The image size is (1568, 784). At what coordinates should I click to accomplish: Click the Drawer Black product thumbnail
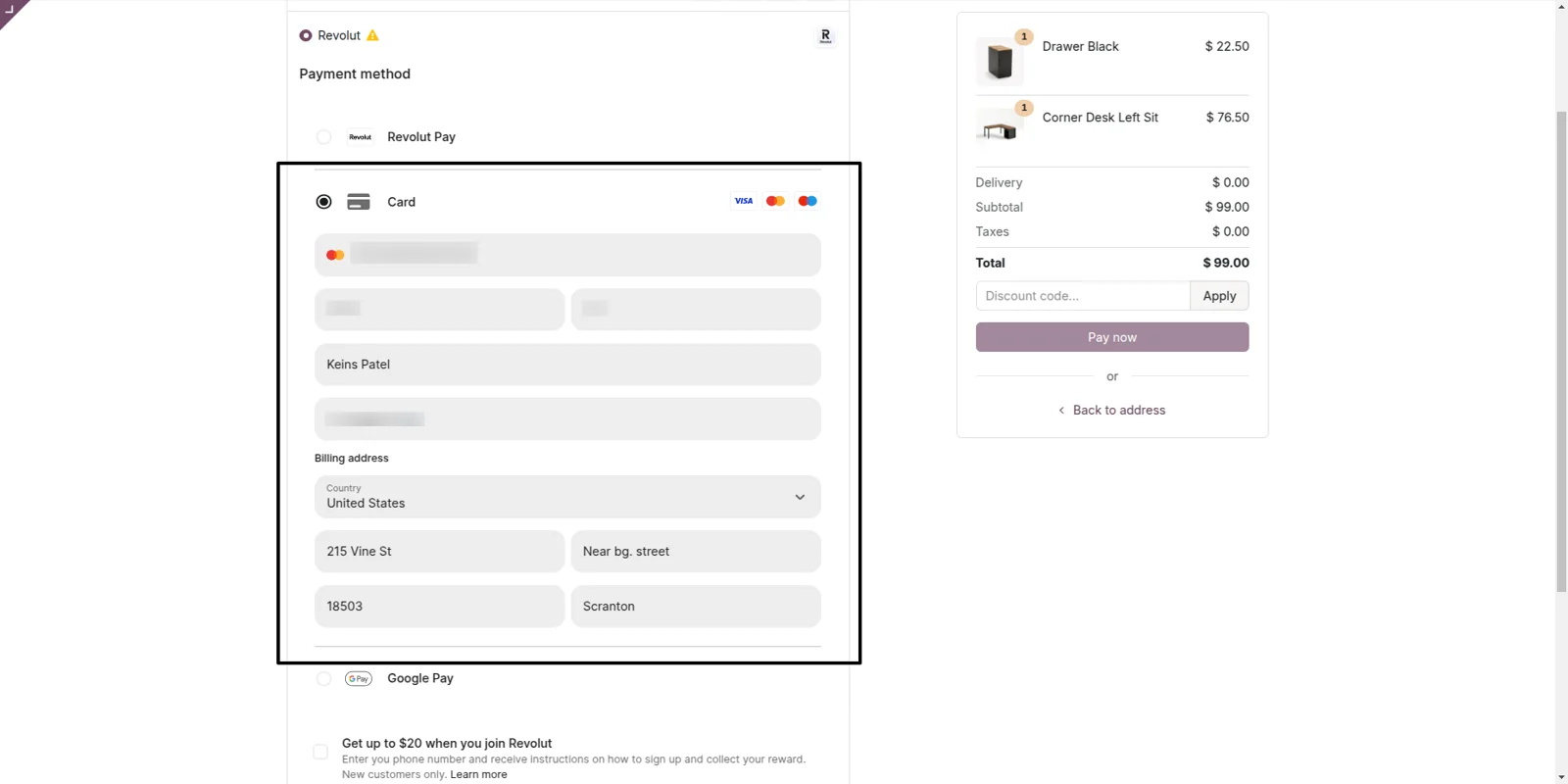click(x=1000, y=62)
